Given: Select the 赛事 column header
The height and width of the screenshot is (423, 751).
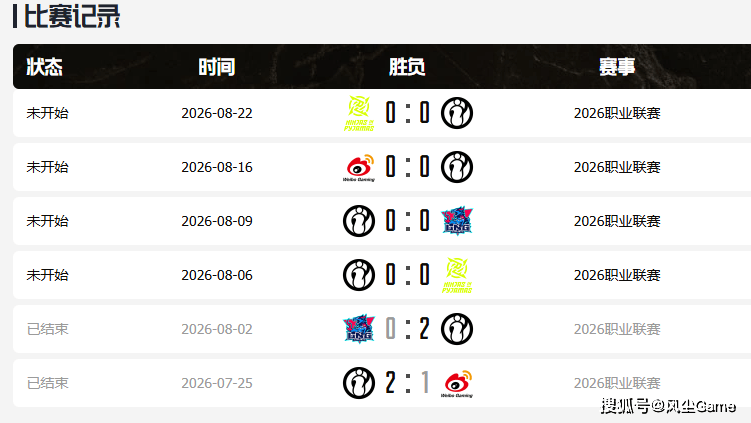Looking at the screenshot, I should [x=617, y=67].
